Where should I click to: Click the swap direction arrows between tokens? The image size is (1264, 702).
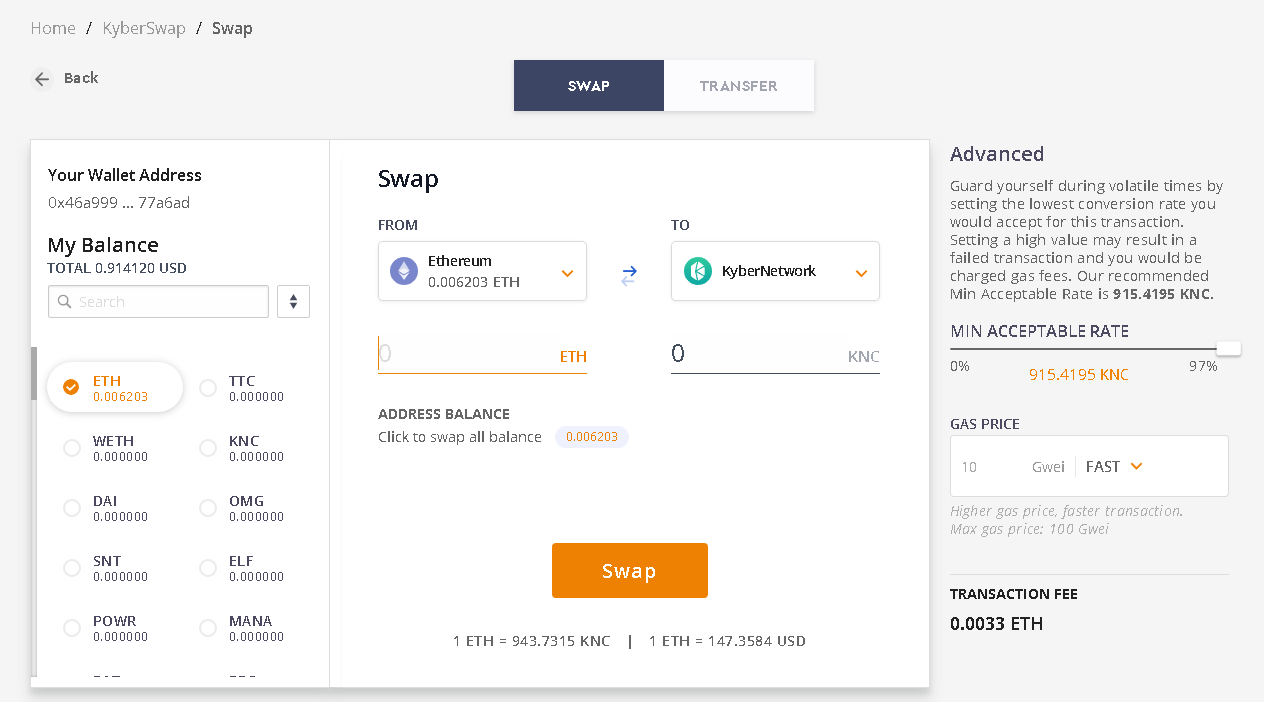click(x=629, y=271)
